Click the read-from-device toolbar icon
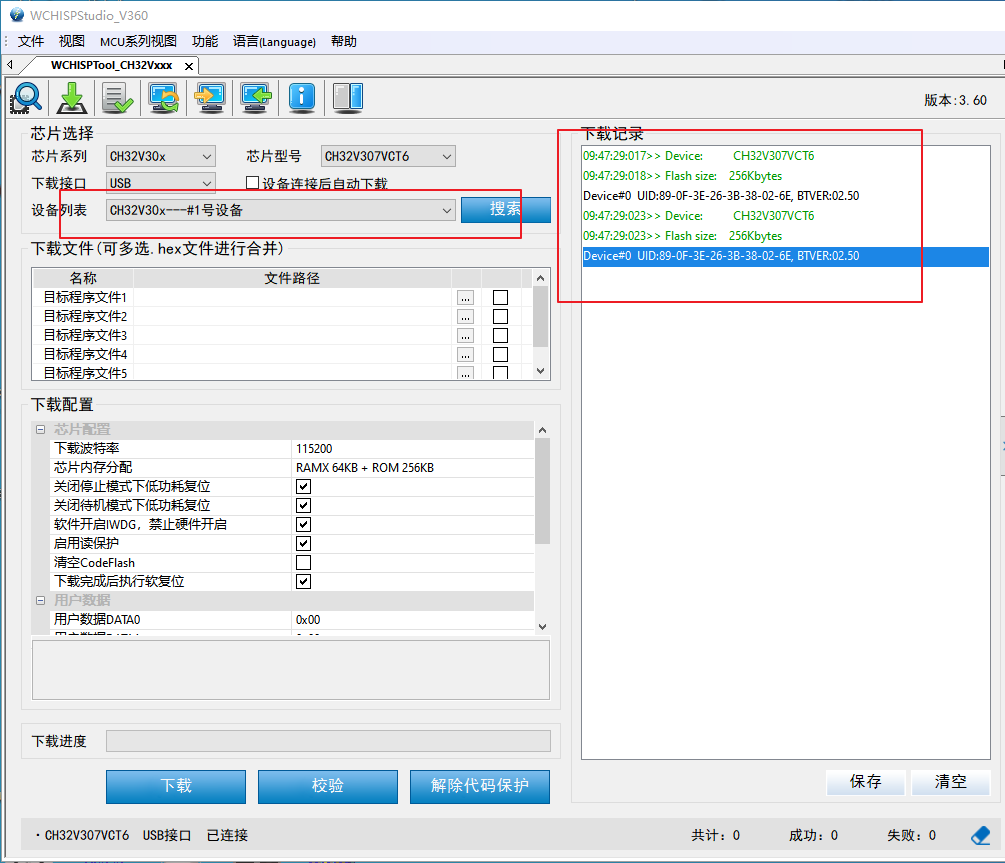Screen dimensions: 1005x863 [255, 97]
